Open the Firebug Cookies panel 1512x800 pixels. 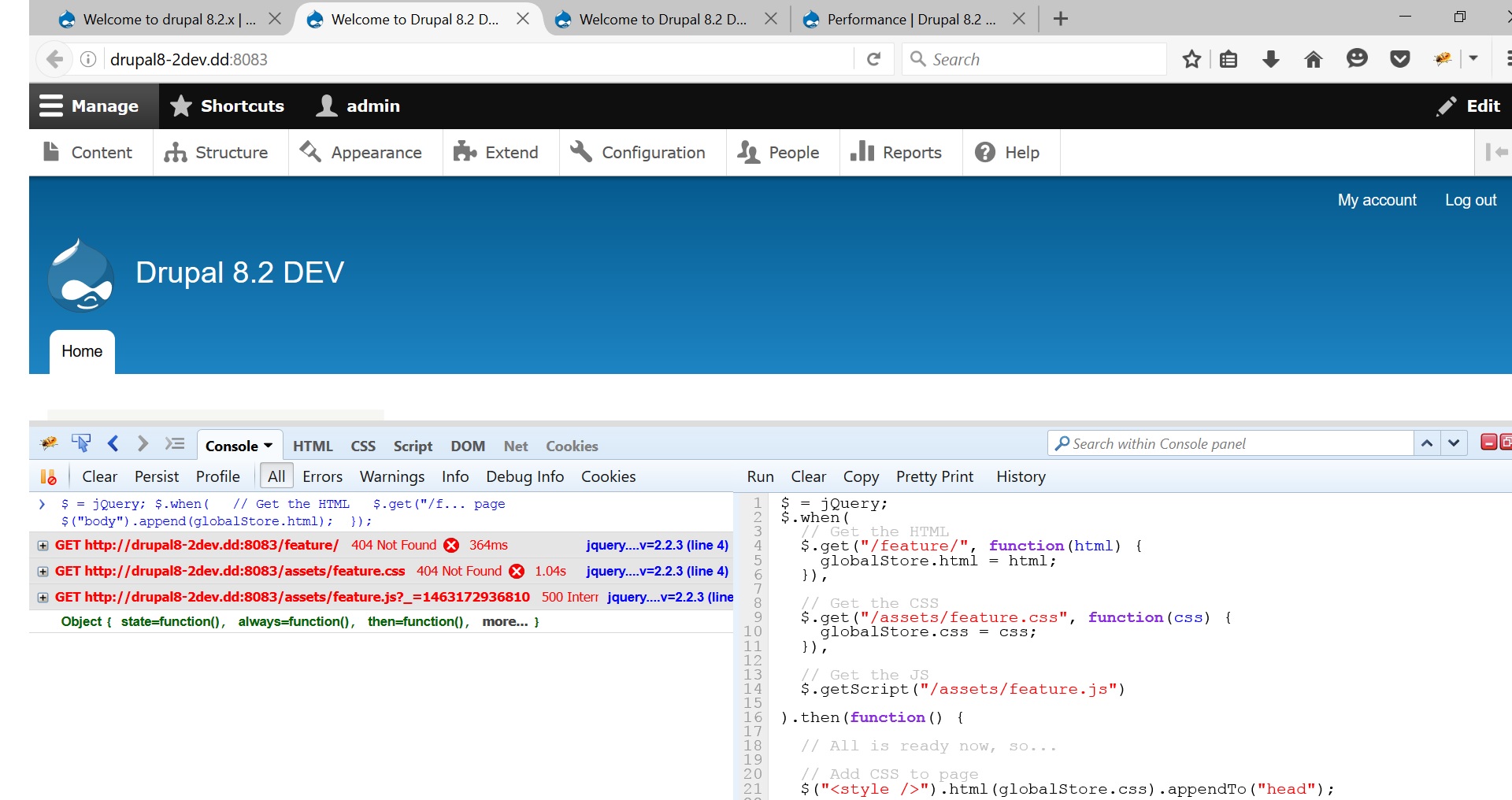coord(572,446)
